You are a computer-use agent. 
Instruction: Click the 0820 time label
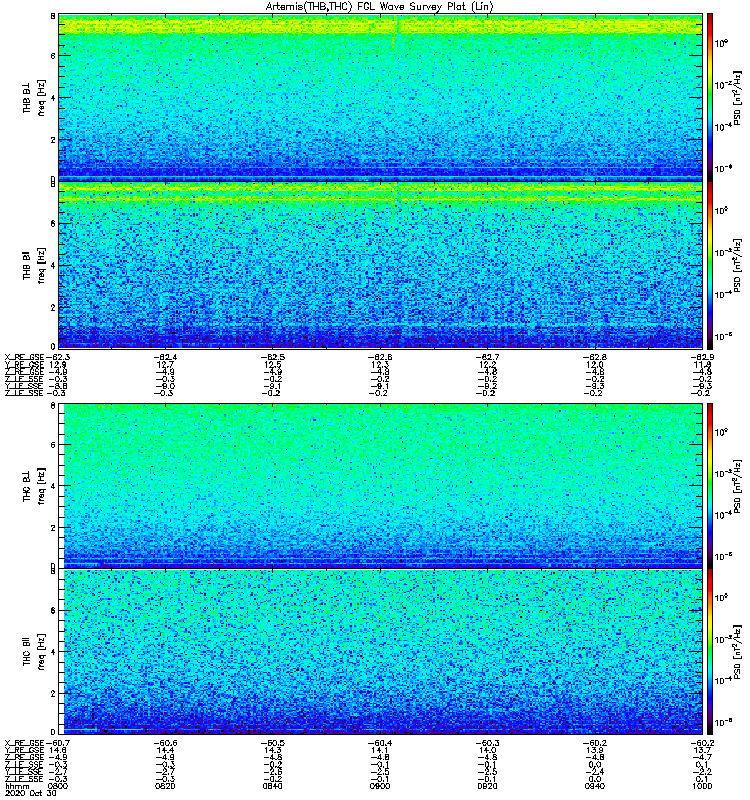click(165, 786)
